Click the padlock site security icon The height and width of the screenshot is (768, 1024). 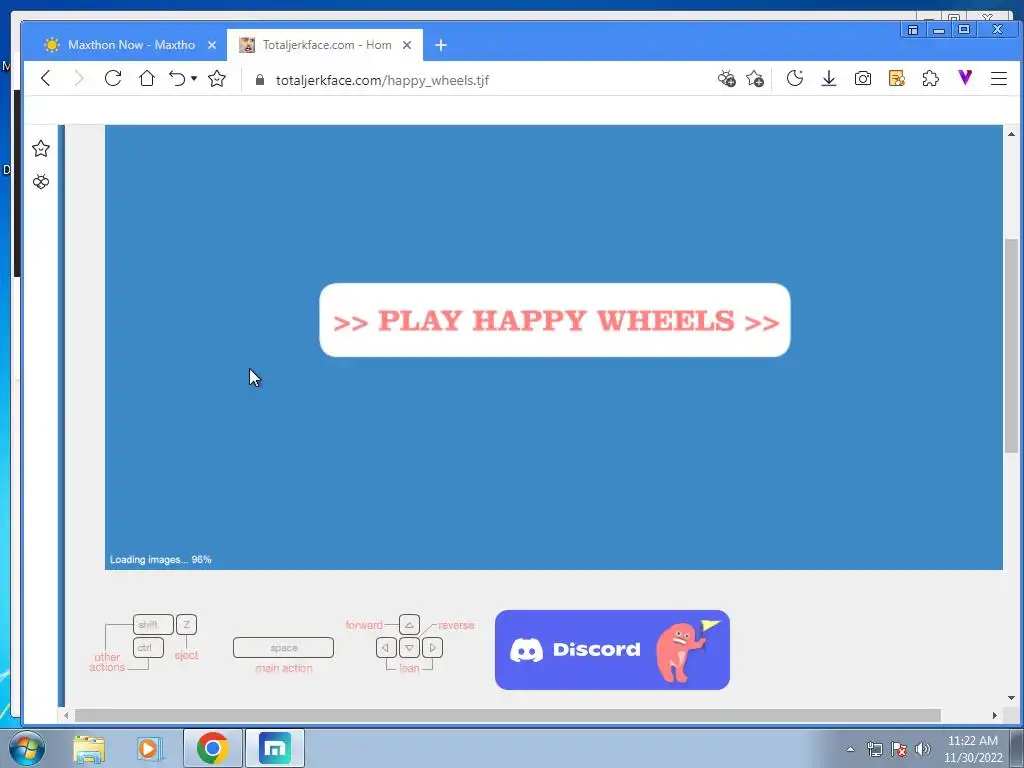[260, 80]
